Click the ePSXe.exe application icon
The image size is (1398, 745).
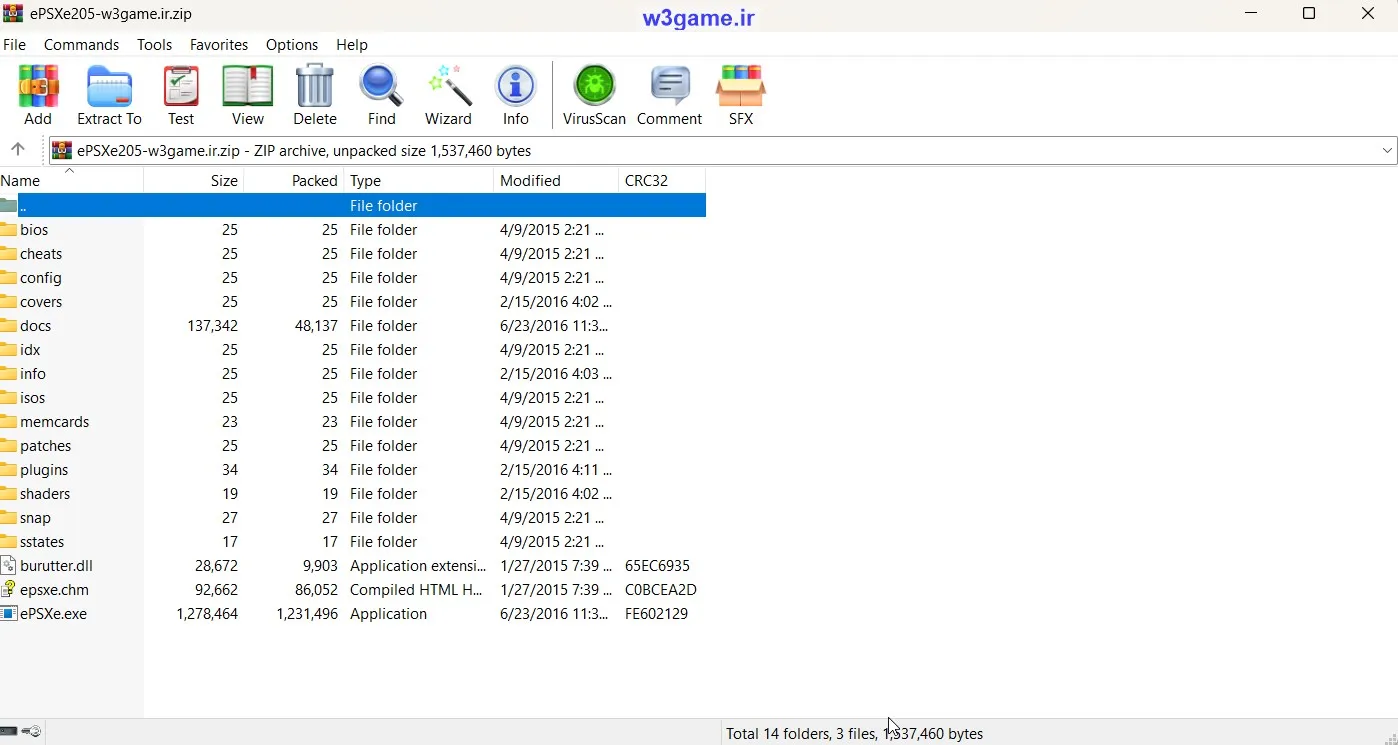pyautogui.click(x=8, y=613)
